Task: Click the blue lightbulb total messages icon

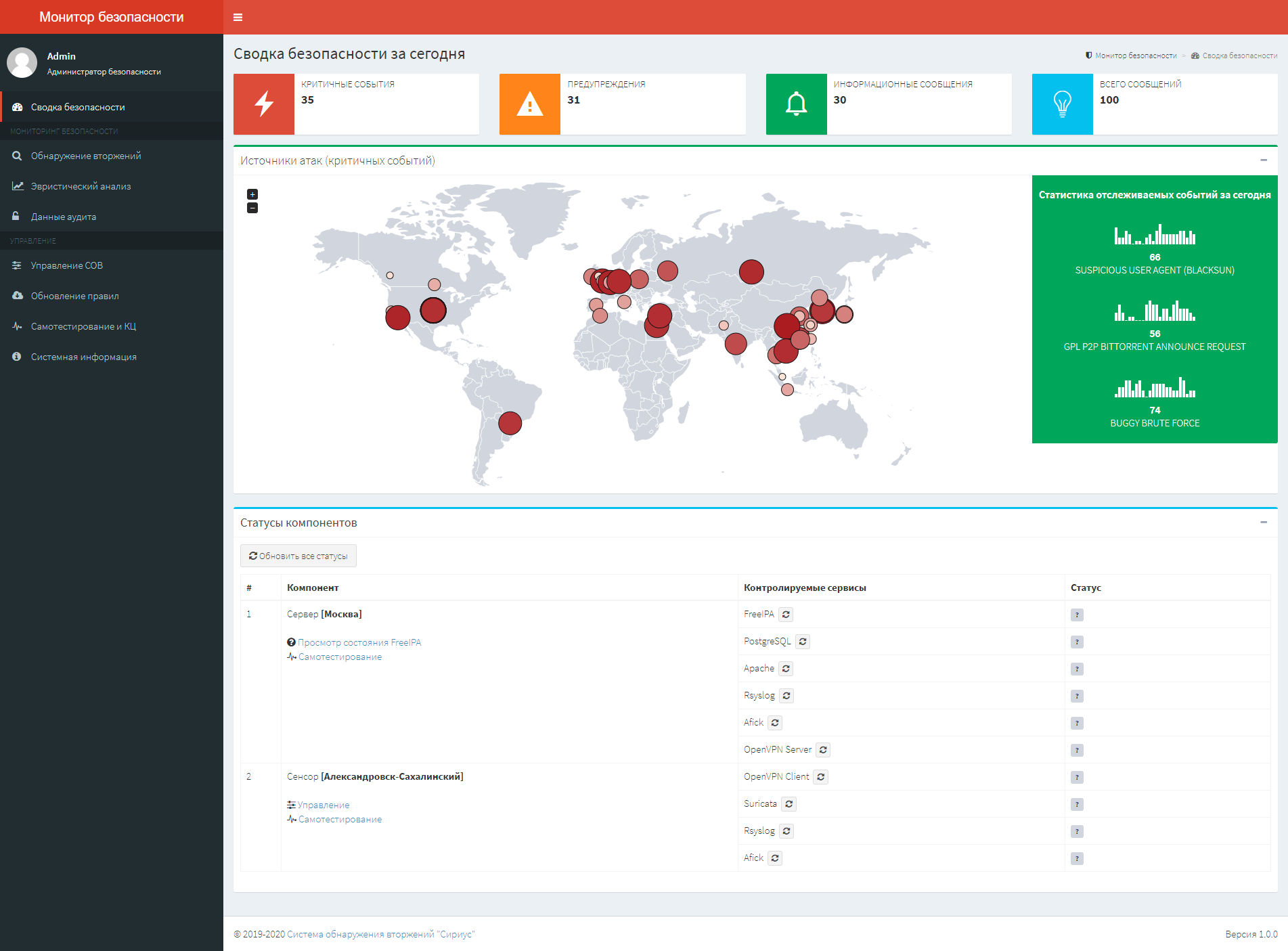Action: tap(1063, 104)
